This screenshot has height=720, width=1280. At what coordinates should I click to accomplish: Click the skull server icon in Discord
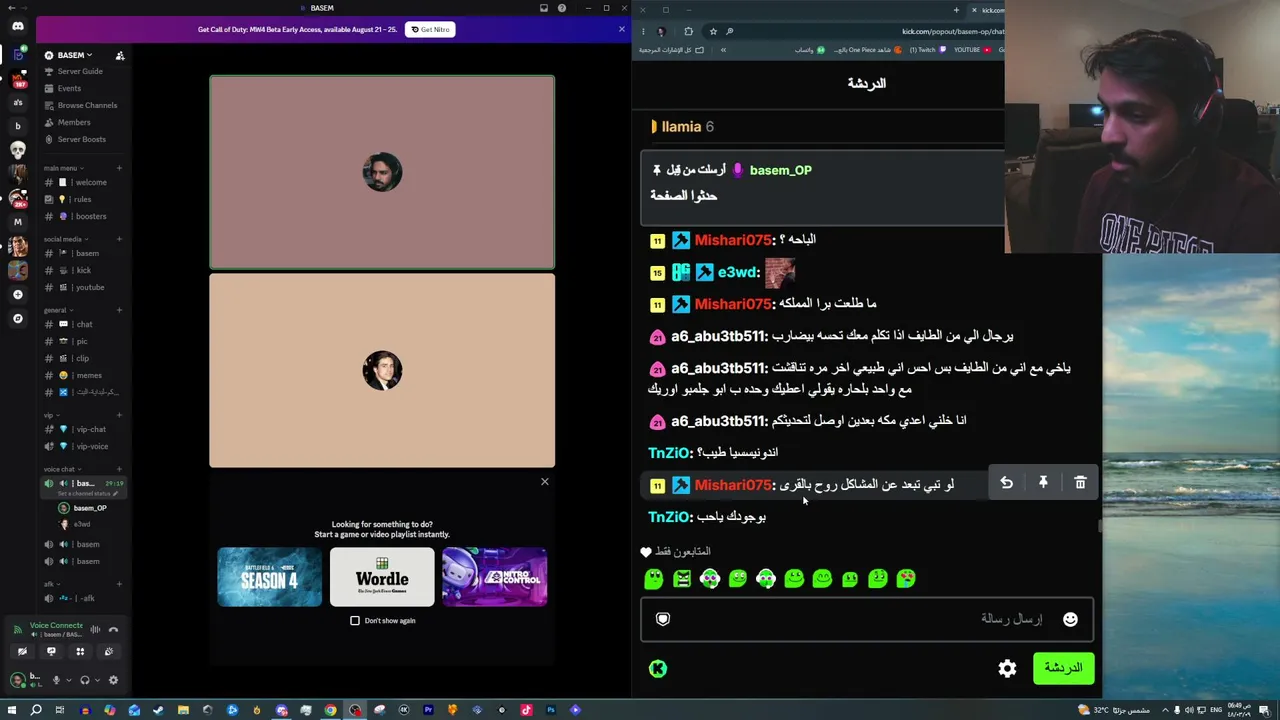[17, 149]
